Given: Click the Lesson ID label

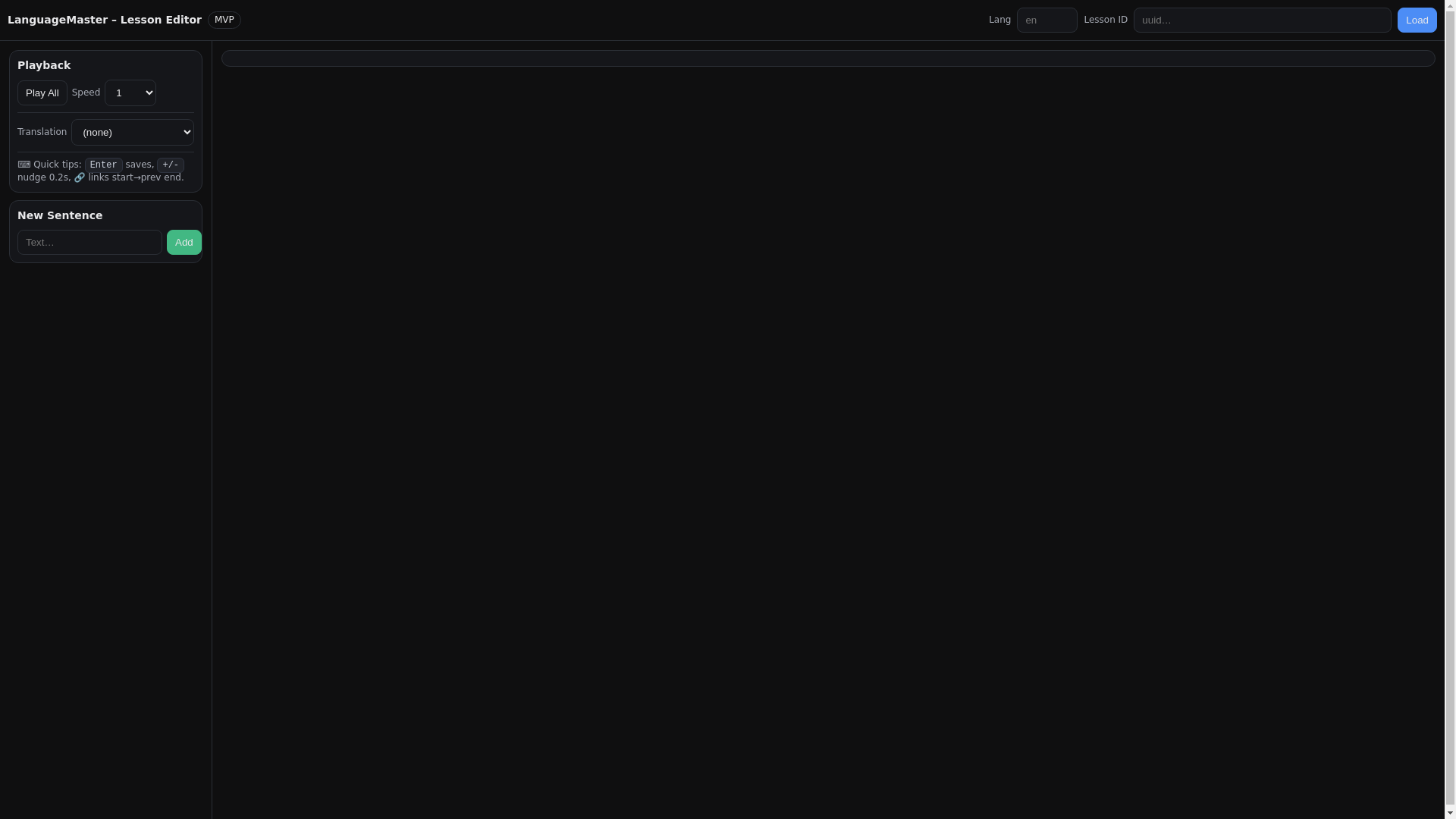Looking at the screenshot, I should coord(1106,20).
